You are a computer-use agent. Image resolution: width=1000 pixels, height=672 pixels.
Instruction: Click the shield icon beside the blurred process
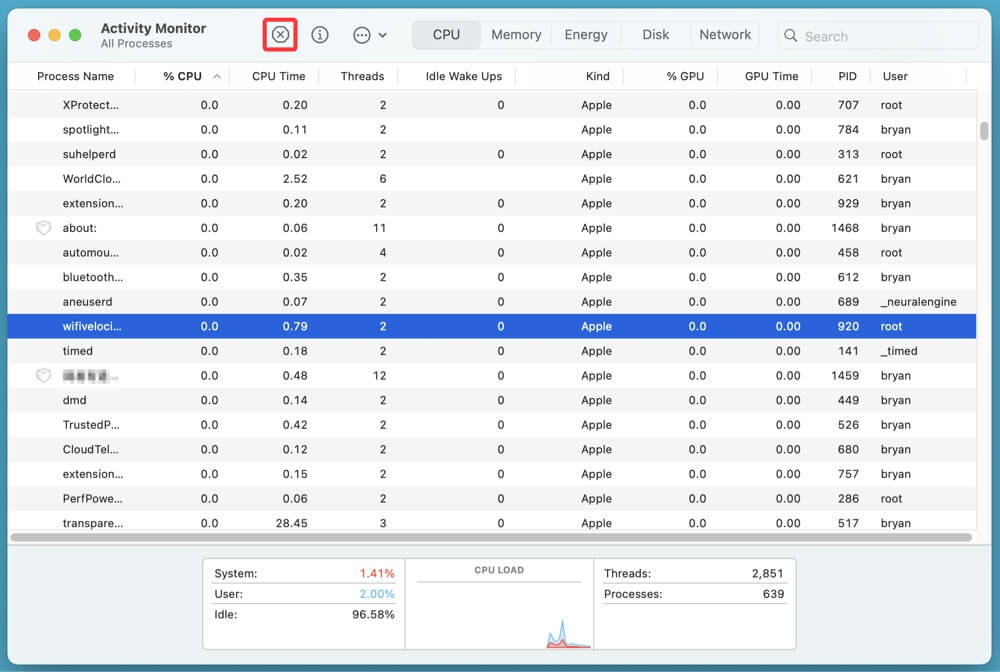coord(43,376)
